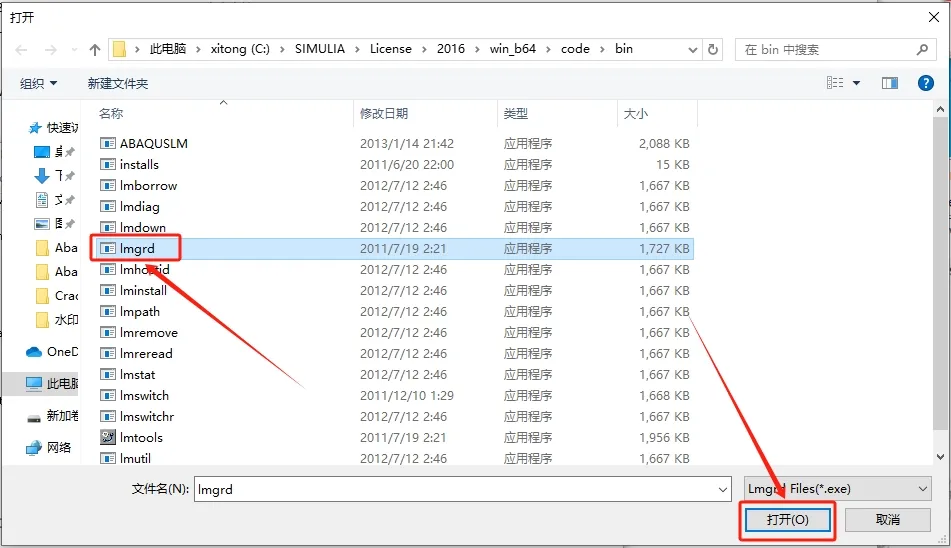The height and width of the screenshot is (548, 951).
Task: Open the Crac folder in sidebar
Action: click(57, 296)
